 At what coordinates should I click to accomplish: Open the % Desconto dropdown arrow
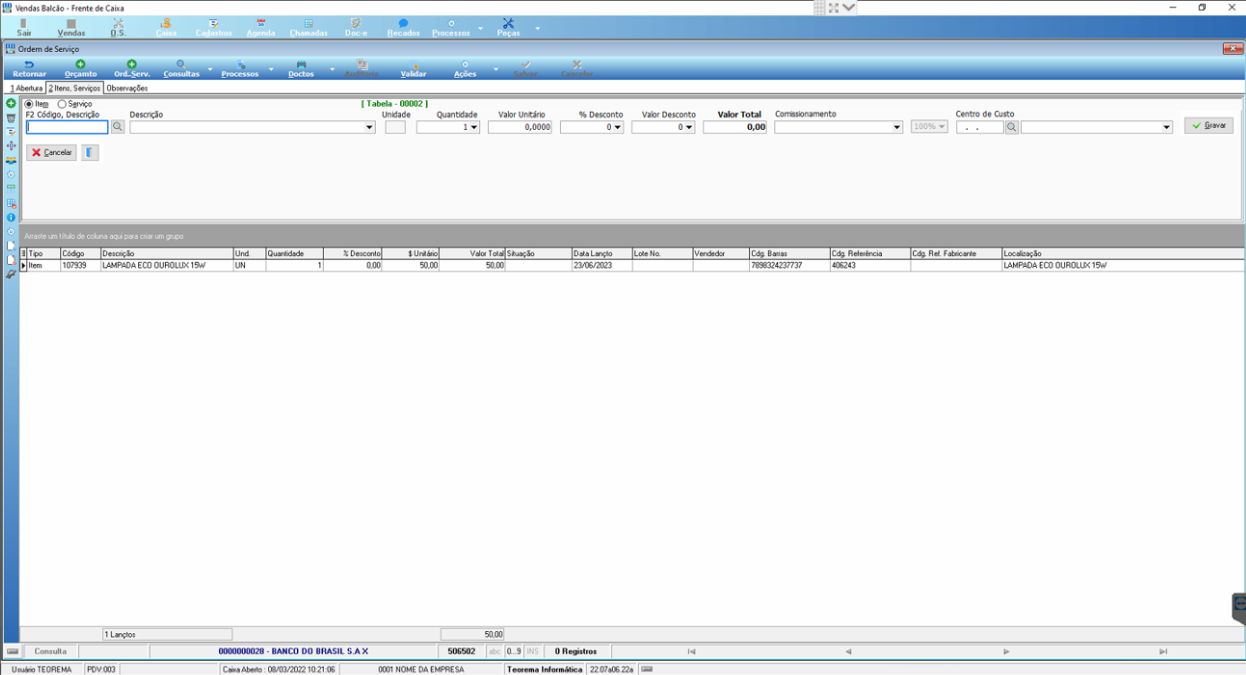coord(618,128)
